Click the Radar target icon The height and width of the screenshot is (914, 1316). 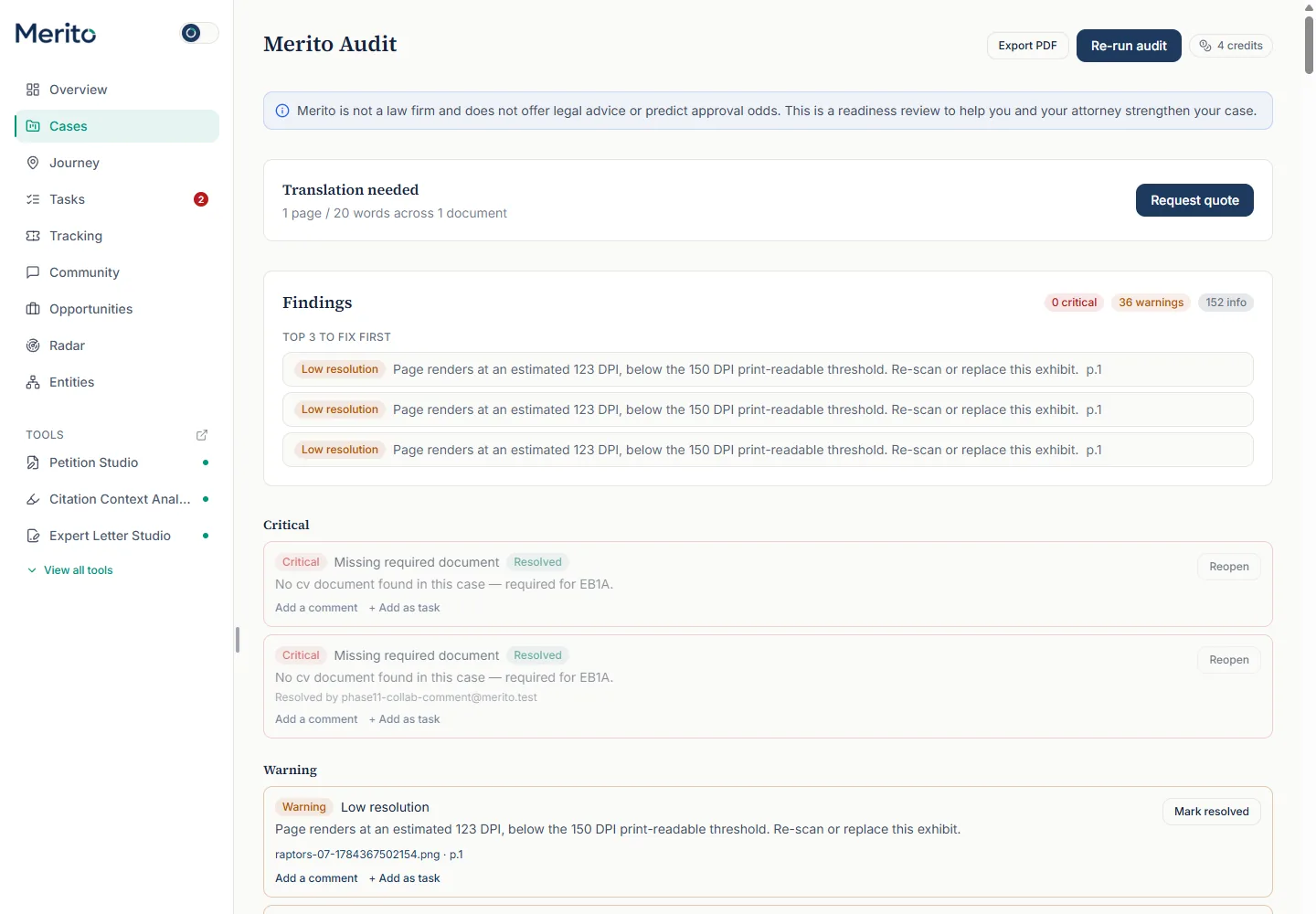pyautogui.click(x=33, y=345)
